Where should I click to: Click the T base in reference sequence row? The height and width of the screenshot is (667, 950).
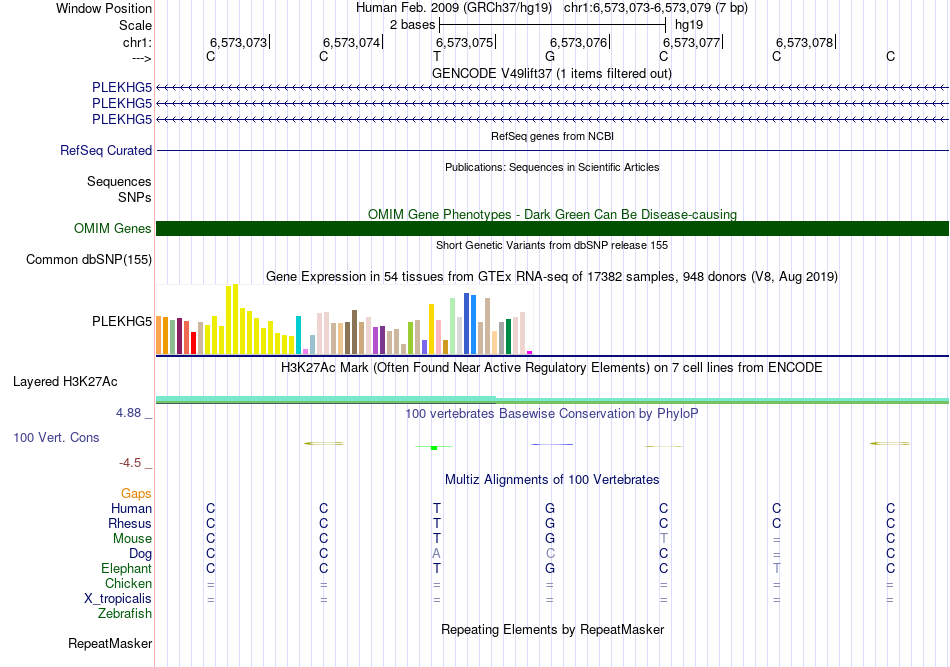coord(437,56)
